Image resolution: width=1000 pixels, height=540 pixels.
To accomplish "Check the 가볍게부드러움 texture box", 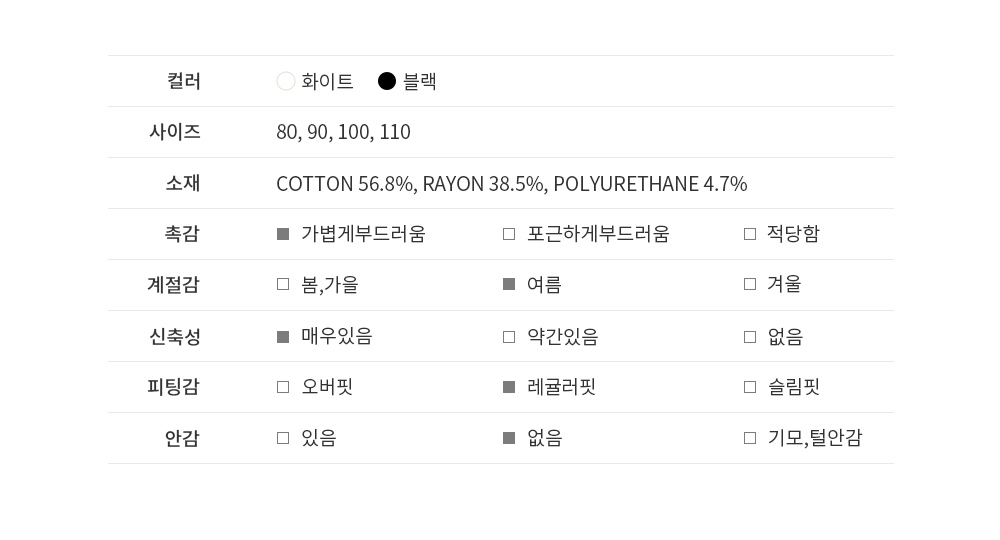I will coord(283,234).
